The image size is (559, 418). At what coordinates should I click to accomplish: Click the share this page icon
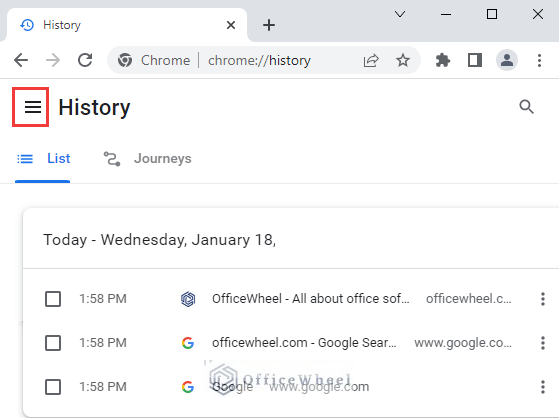coord(371,60)
